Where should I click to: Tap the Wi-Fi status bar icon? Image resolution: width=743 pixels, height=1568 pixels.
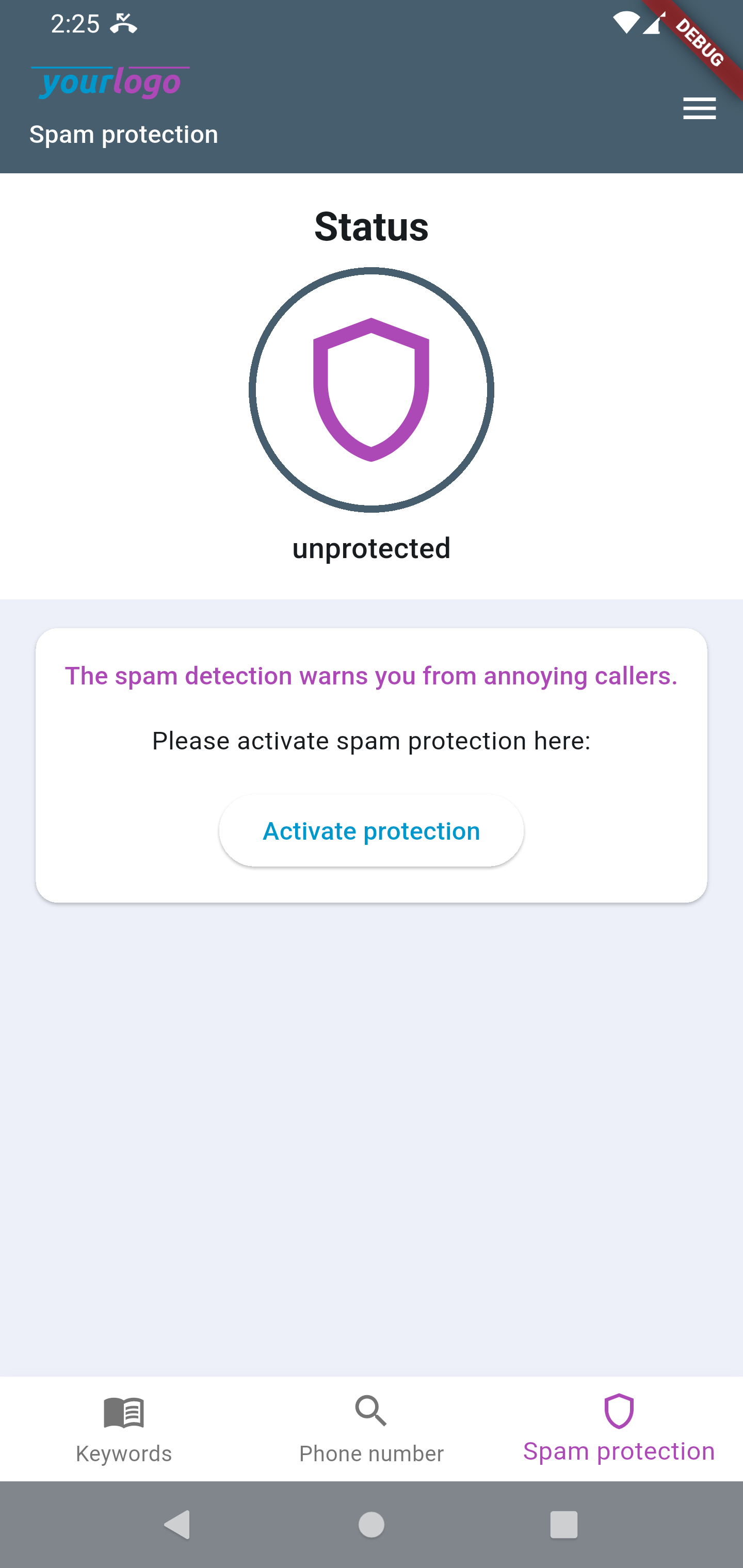point(625,24)
